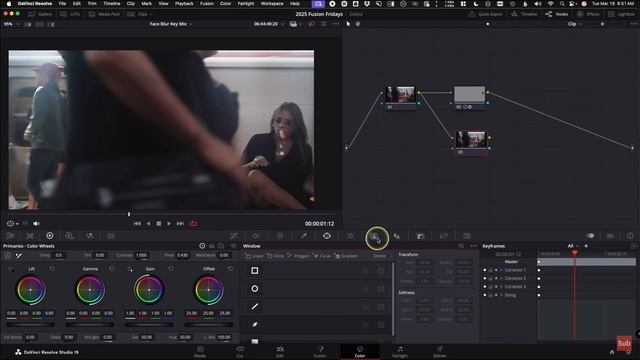Pick black point for Lift
Image resolution: width=640 pixels, height=360 pixels.
point(11,269)
